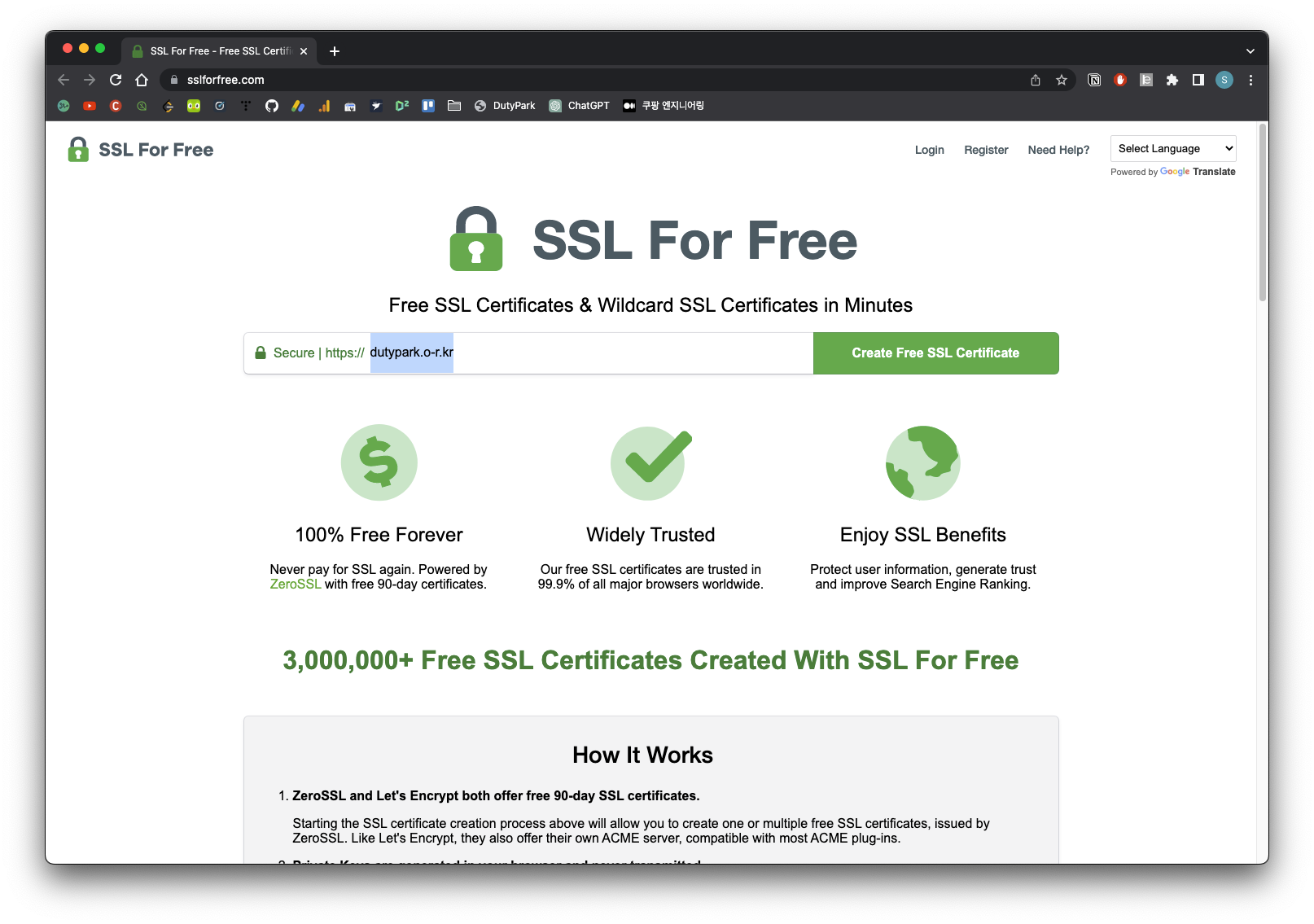The width and height of the screenshot is (1314, 924).
Task: Open the ChatGPT bookmark
Action: click(579, 106)
